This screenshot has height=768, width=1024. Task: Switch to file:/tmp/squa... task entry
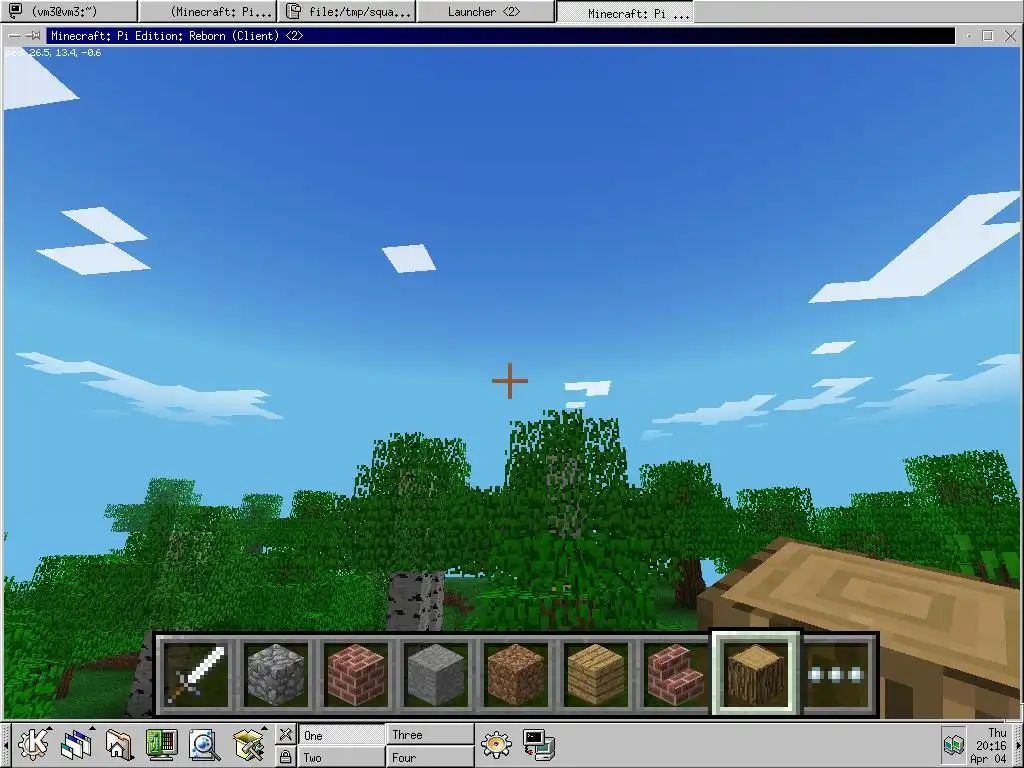tap(347, 11)
